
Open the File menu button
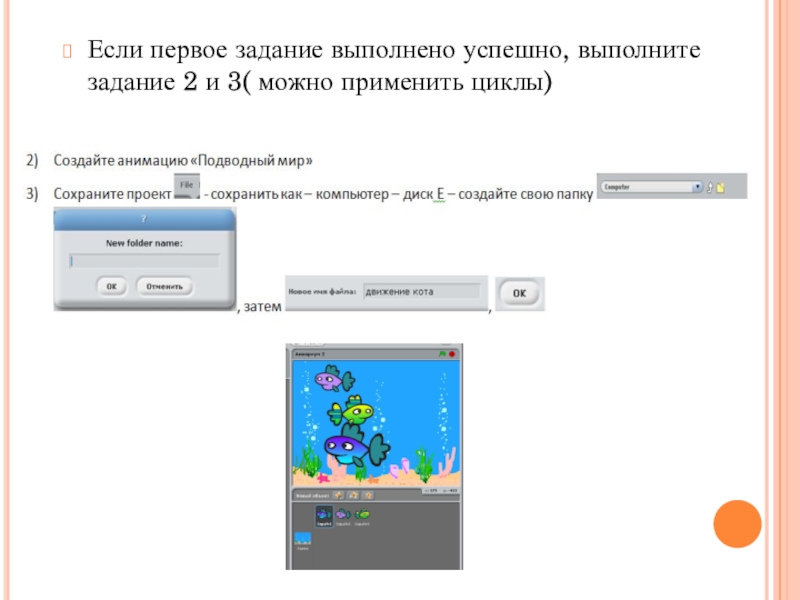(187, 186)
